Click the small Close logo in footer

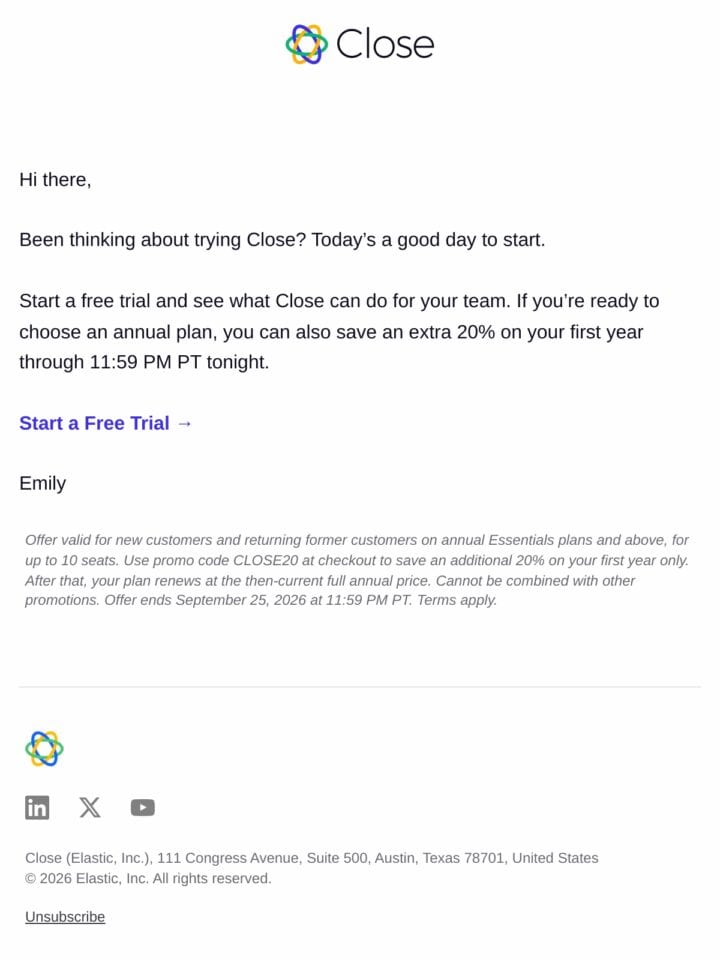coord(44,748)
